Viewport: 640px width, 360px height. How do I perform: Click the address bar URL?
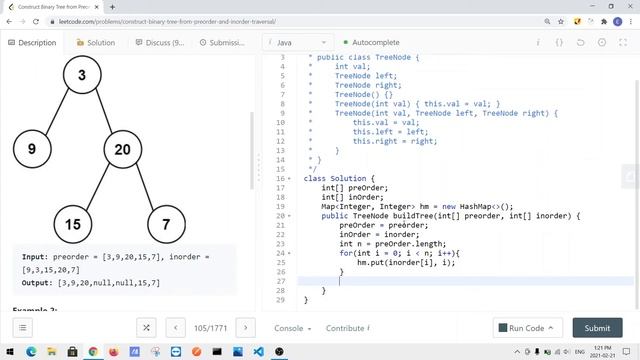coord(167,22)
